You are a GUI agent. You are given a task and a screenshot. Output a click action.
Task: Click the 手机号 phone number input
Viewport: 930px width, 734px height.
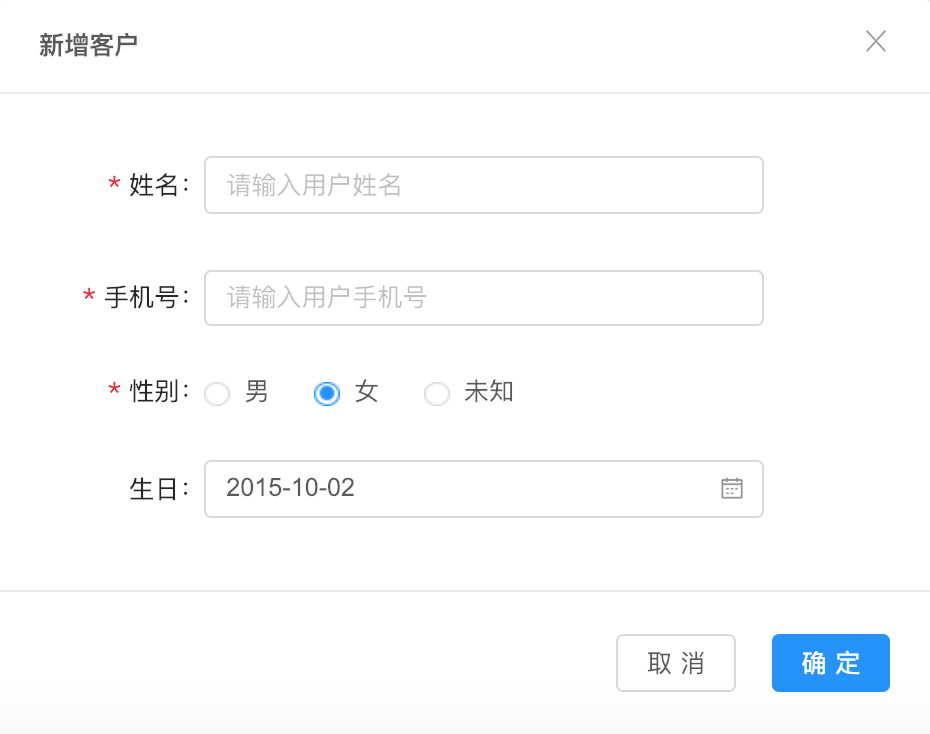[484, 298]
